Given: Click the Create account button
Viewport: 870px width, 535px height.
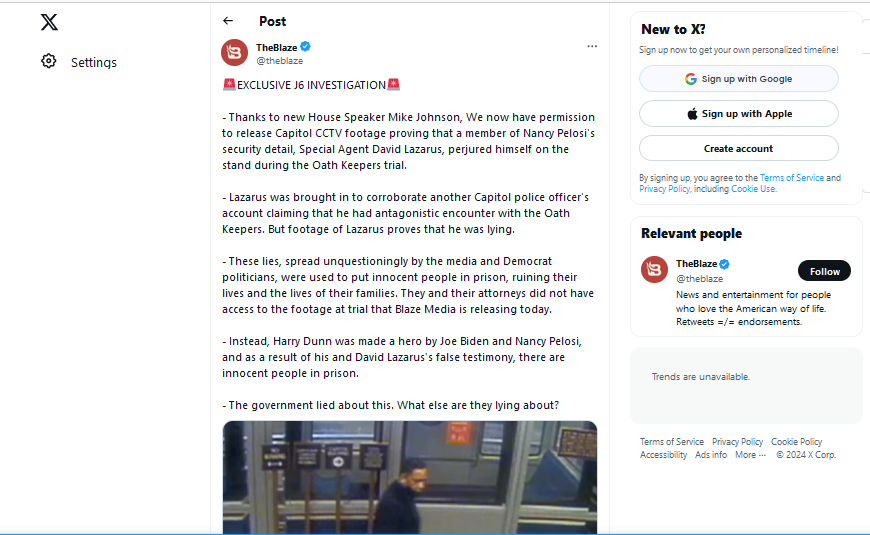Looking at the screenshot, I should 739,149.
